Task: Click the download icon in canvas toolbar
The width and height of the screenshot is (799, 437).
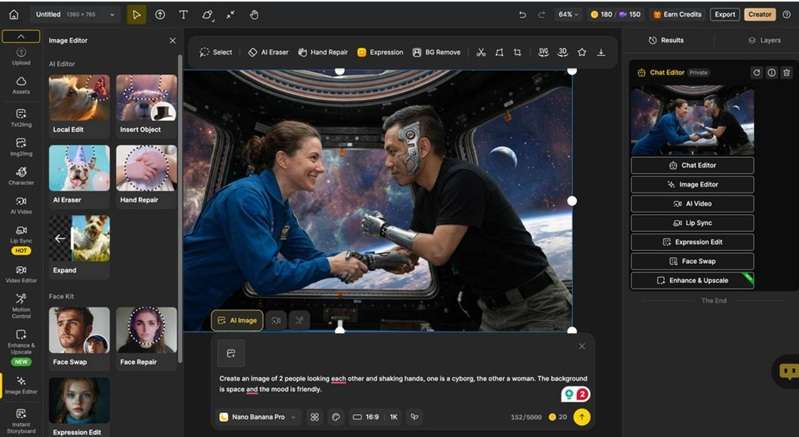Action: 601,52
